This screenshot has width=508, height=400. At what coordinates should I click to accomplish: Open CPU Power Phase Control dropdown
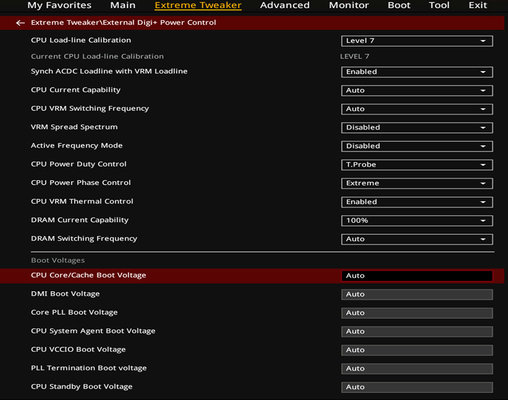[x=417, y=183]
